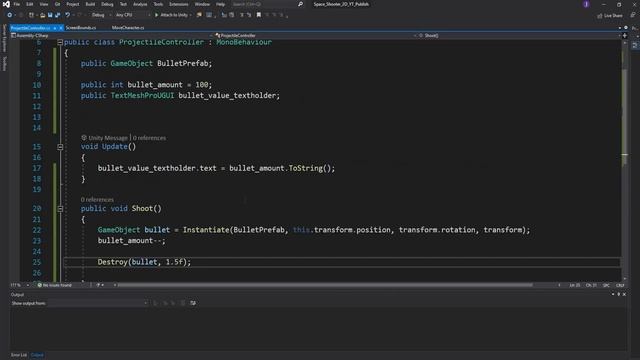Click the editor vertical scrollbar

pos(624,116)
